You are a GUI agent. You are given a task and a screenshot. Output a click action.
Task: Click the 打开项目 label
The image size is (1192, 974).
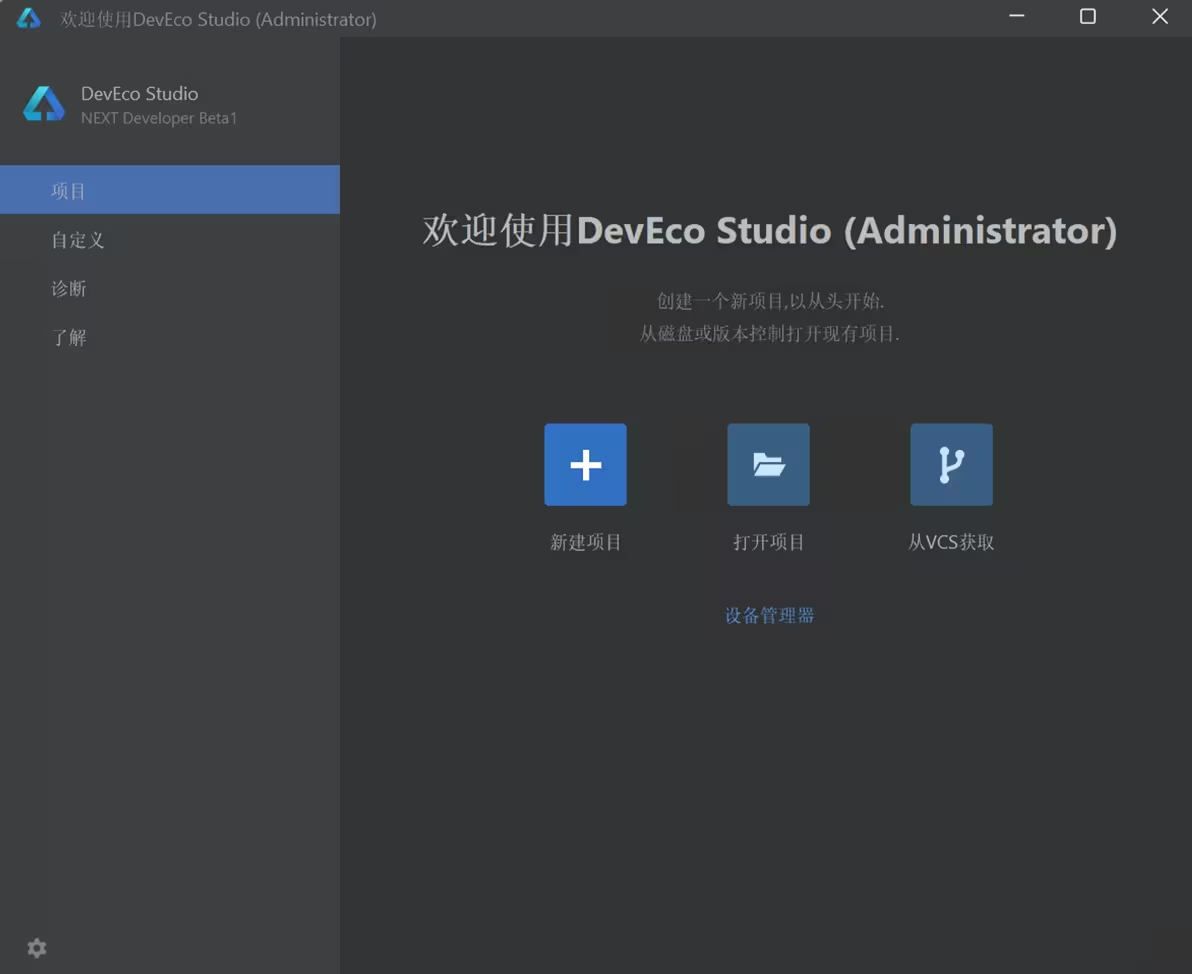coord(769,542)
